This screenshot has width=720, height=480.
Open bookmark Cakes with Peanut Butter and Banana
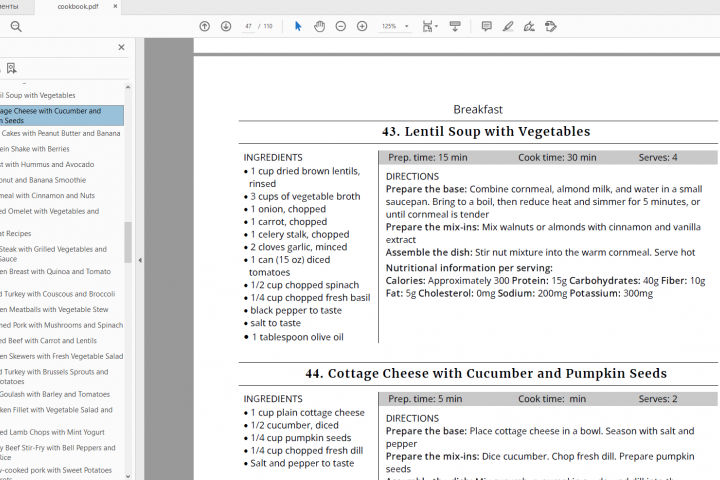(62, 133)
